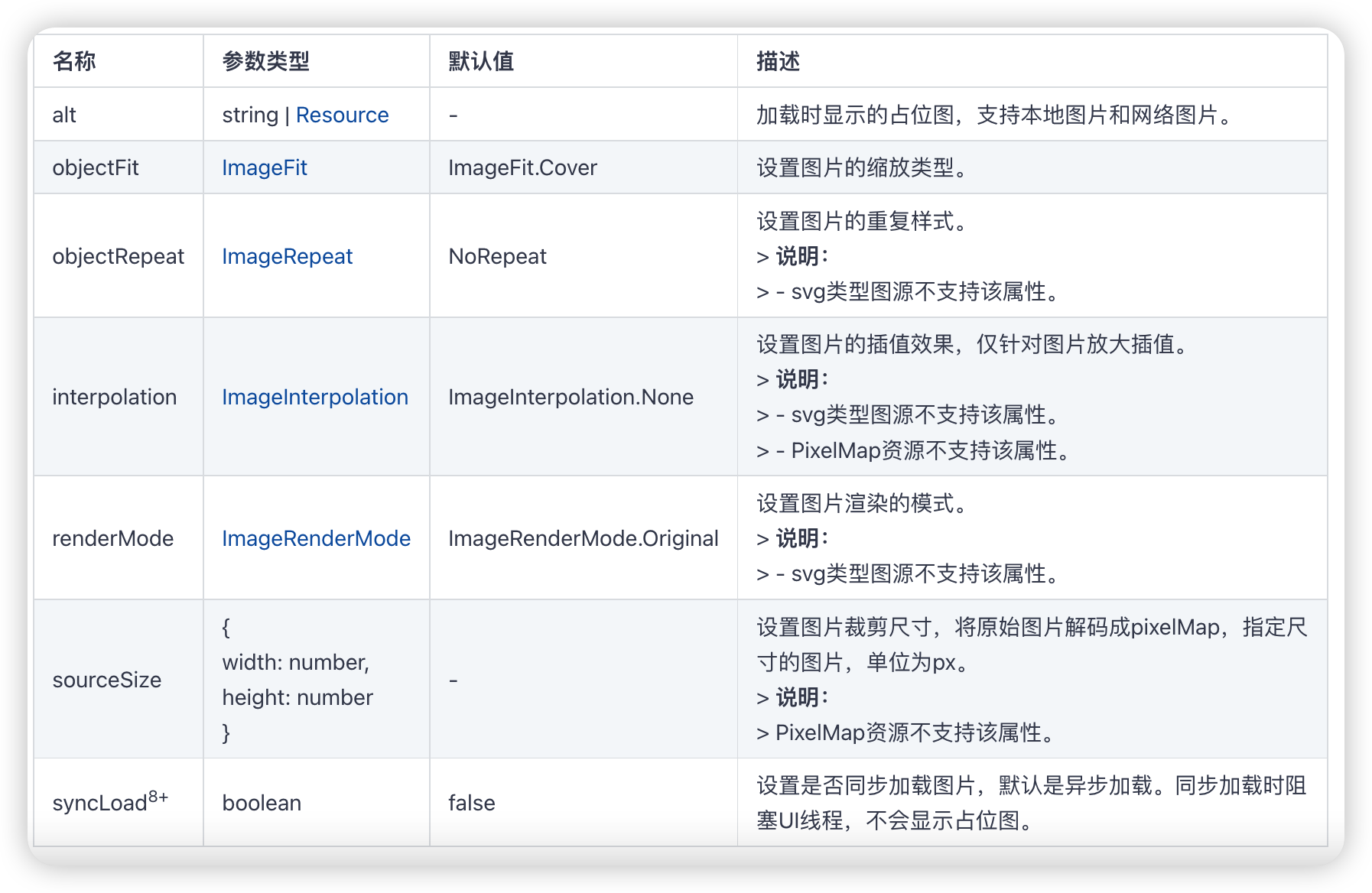The width and height of the screenshot is (1372, 893).
Task: Click the ImageFit.Cover default value
Action: 522,167
